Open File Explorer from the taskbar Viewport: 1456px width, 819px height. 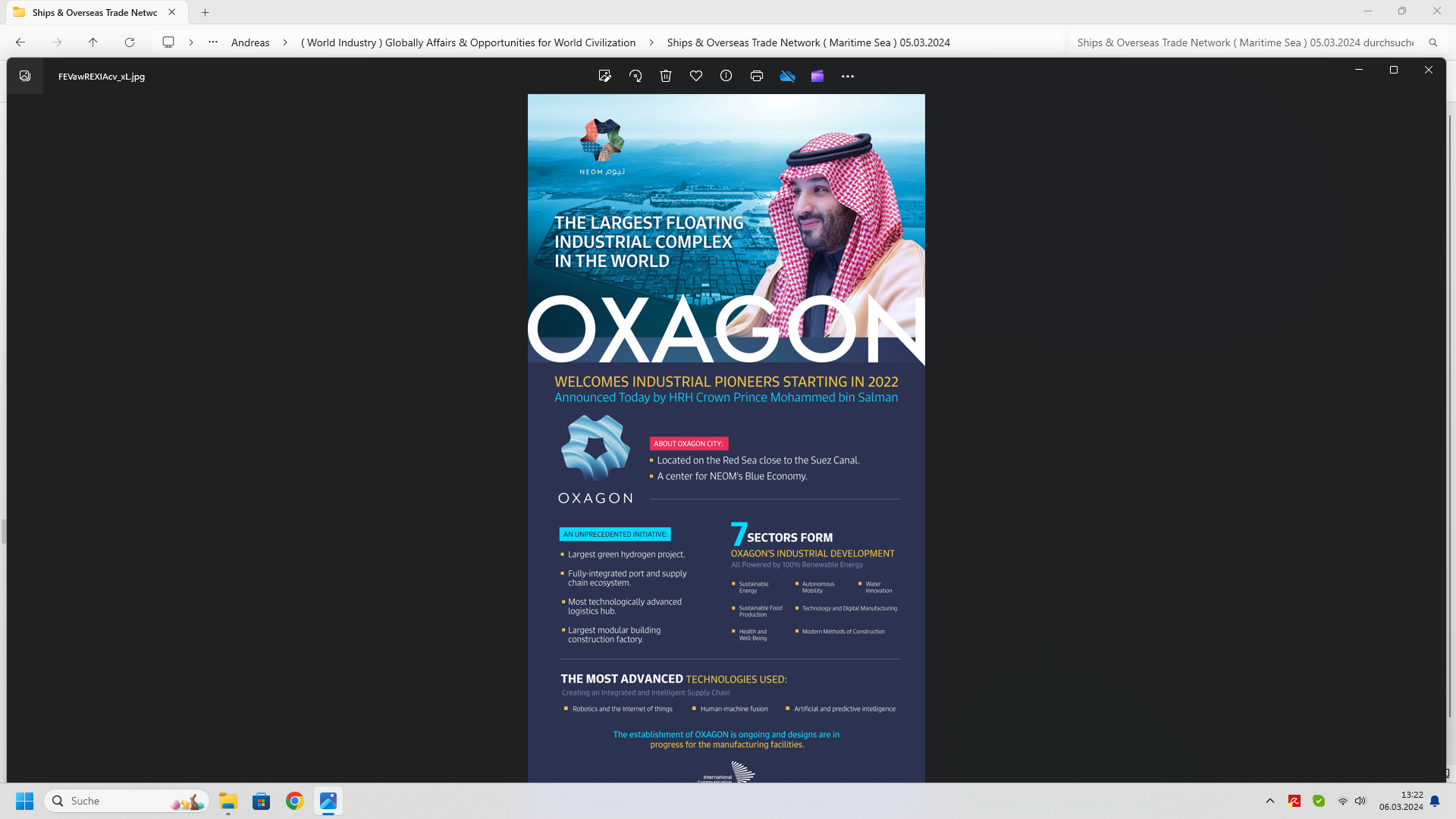pyautogui.click(x=228, y=801)
